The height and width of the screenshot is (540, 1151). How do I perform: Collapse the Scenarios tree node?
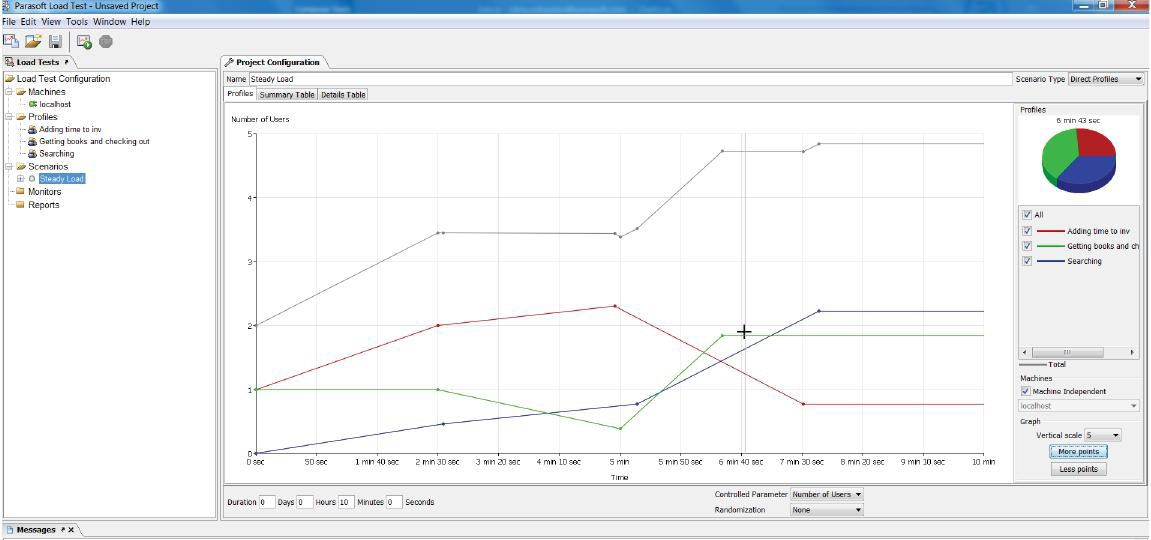tap(9, 167)
